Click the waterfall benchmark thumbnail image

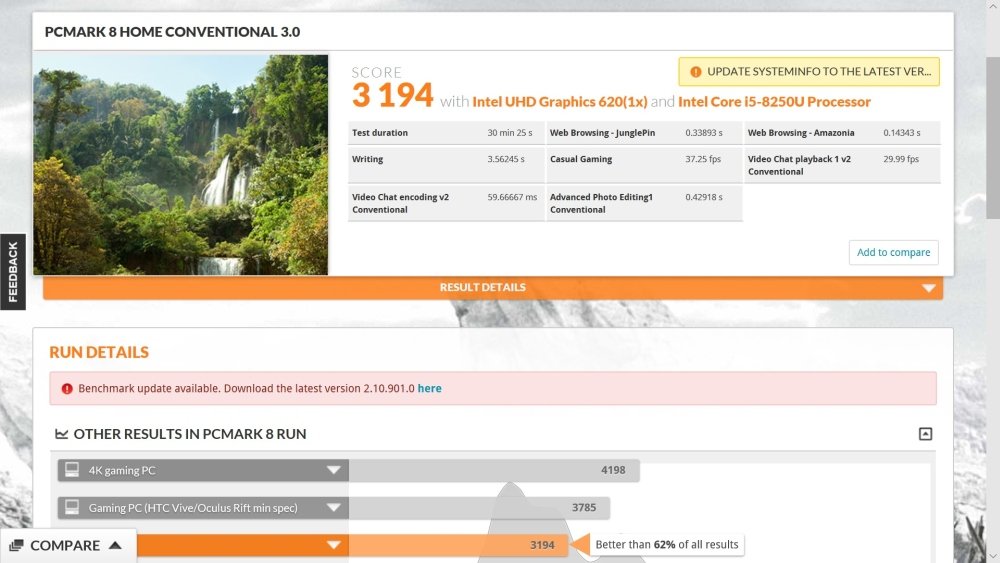[181, 165]
